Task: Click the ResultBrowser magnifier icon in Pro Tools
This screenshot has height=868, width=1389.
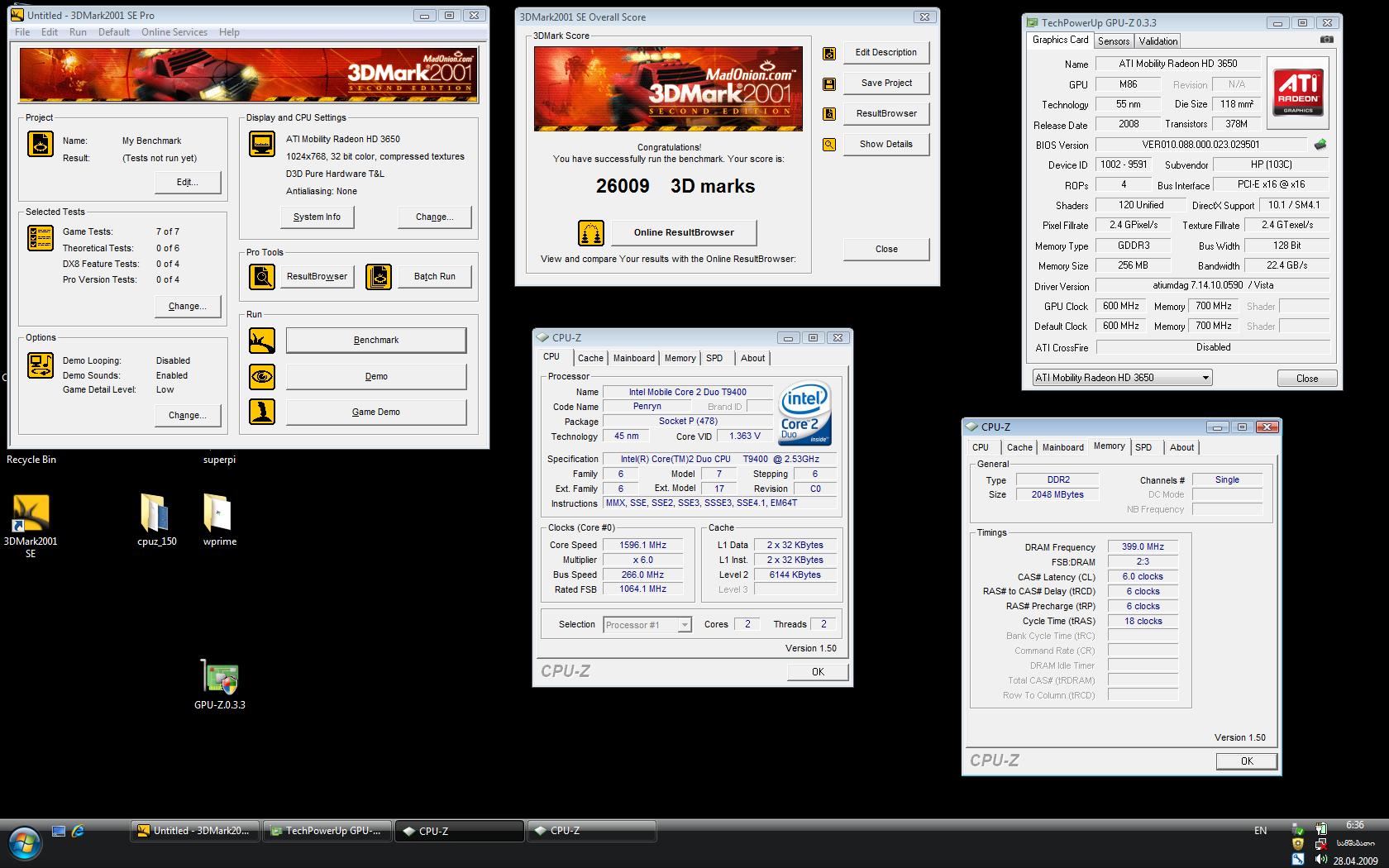Action: pyautogui.click(x=262, y=276)
